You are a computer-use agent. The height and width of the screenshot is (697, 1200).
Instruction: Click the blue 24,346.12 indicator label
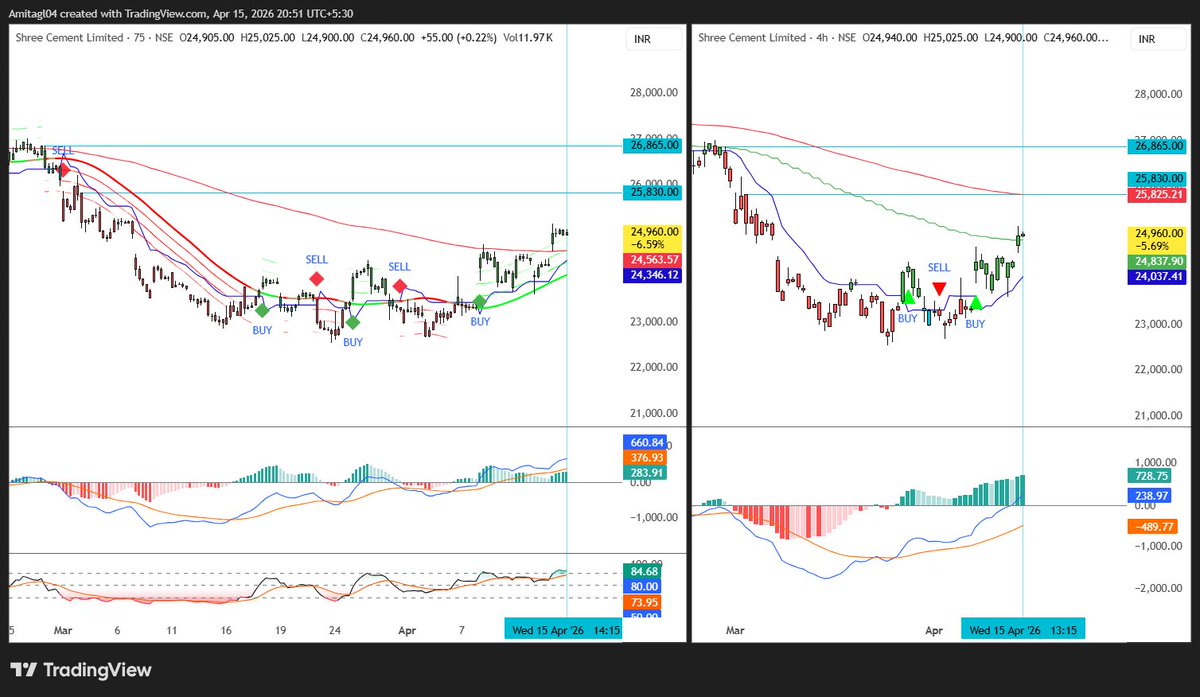[x=654, y=274]
